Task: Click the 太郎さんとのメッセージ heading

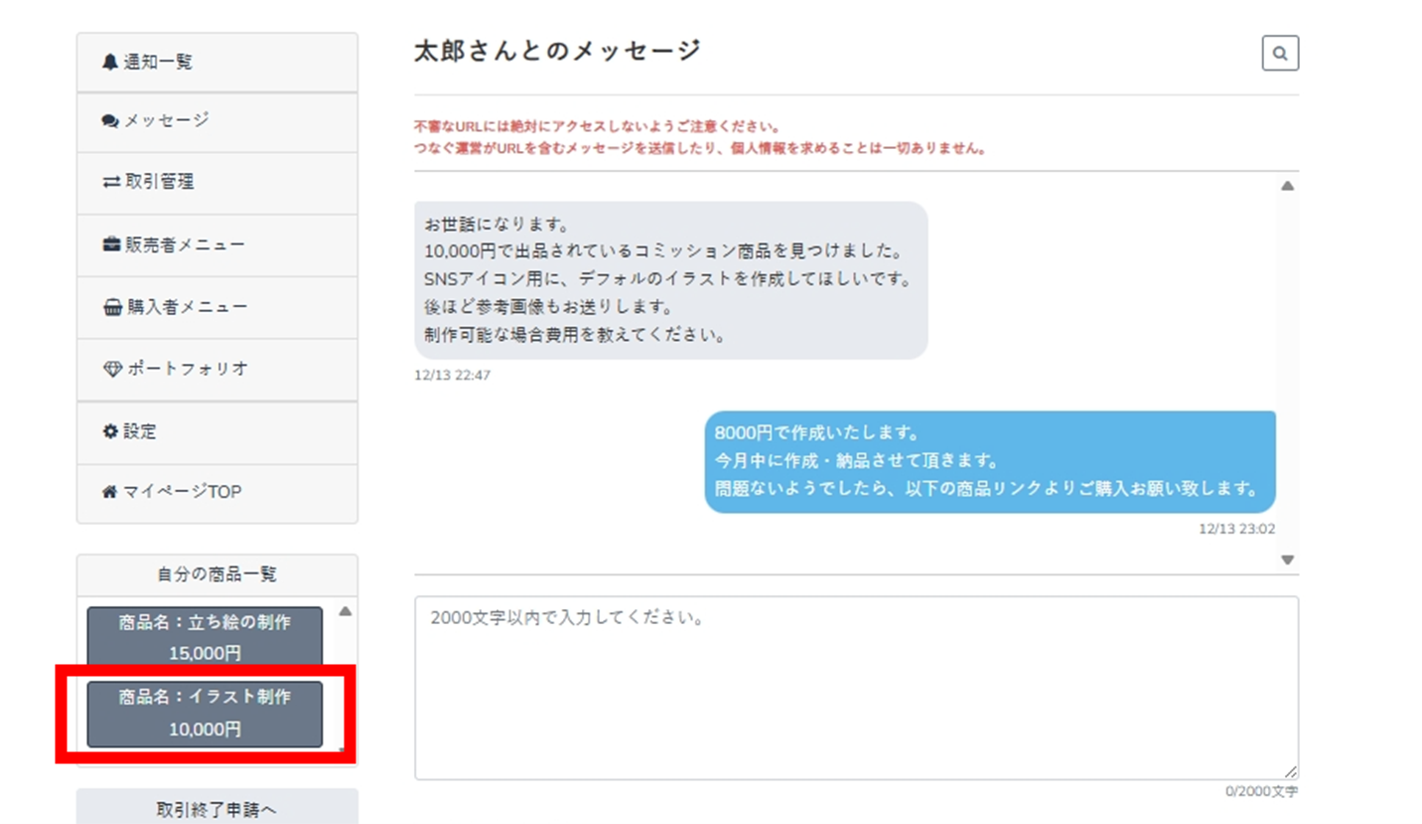Action: point(558,51)
